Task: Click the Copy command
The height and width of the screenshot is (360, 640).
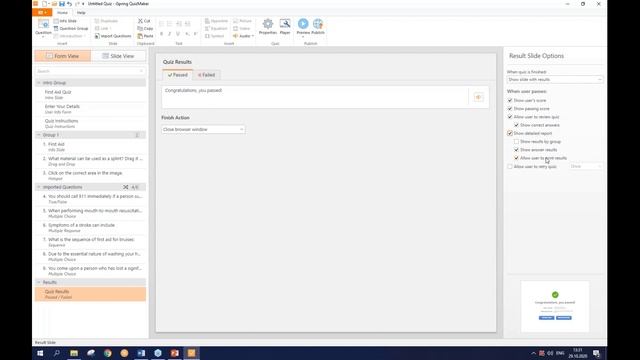Action: pos(145,29)
